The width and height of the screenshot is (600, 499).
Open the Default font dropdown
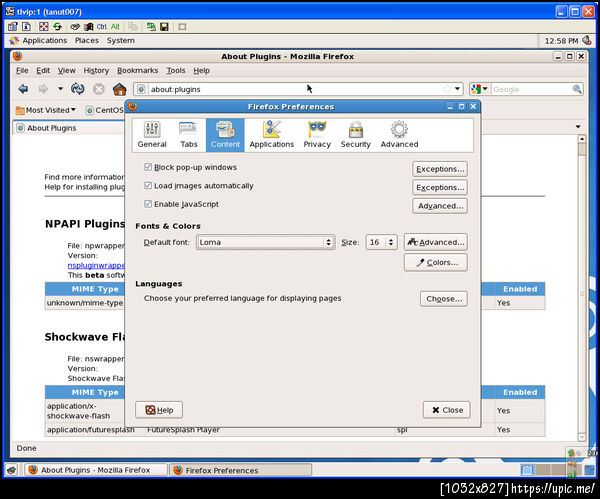click(x=266, y=242)
